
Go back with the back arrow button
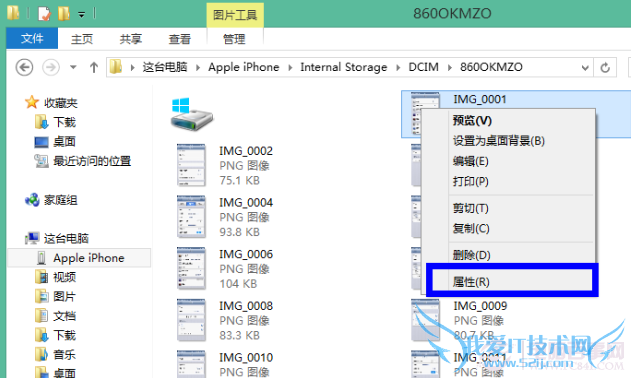24,67
